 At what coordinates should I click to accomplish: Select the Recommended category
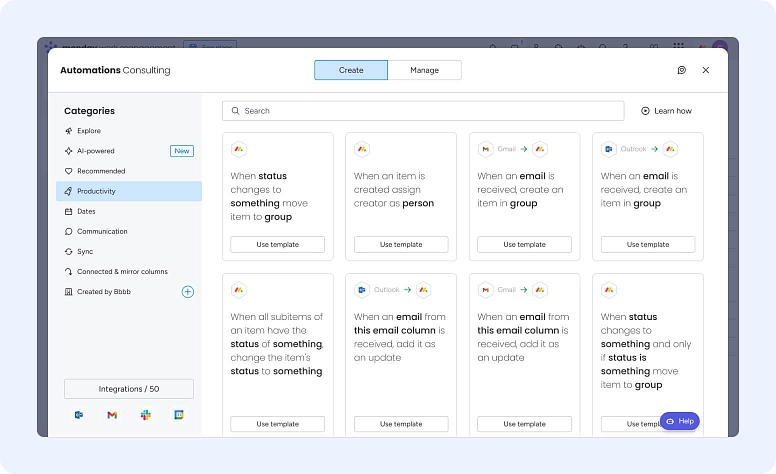101,171
